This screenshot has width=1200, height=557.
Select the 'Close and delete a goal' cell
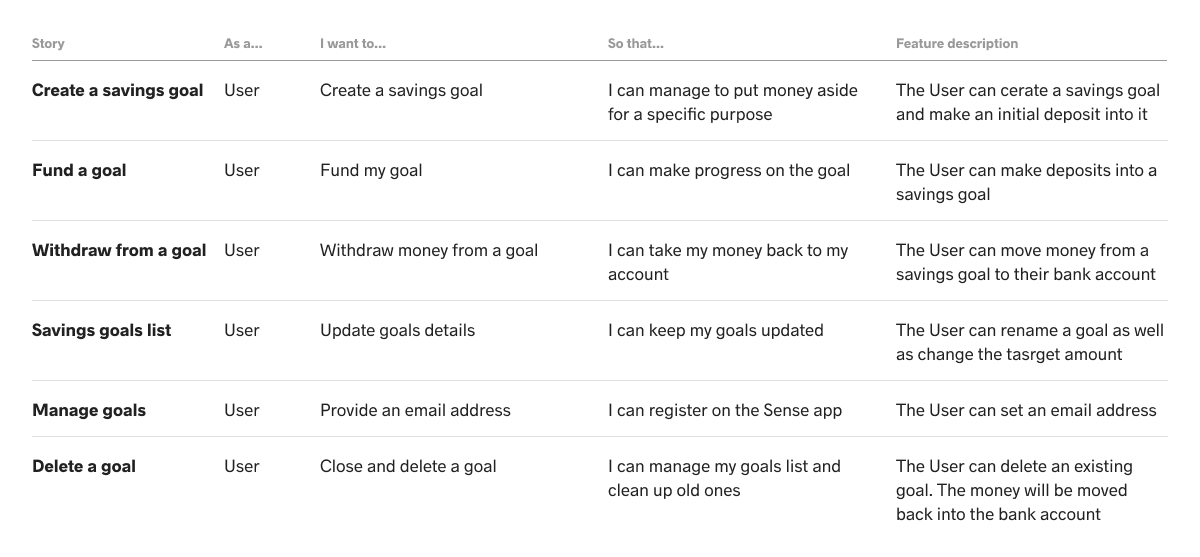408,466
